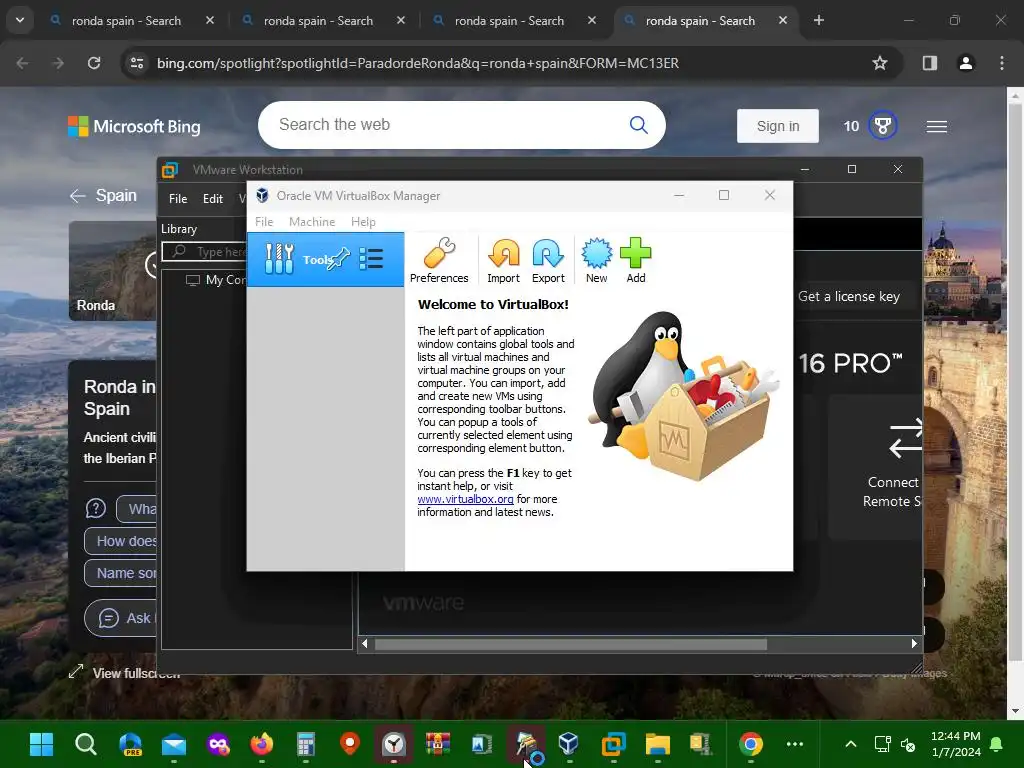The image size is (1024, 768).
Task: Open the File menu in VMware Workstation
Action: pos(178,199)
